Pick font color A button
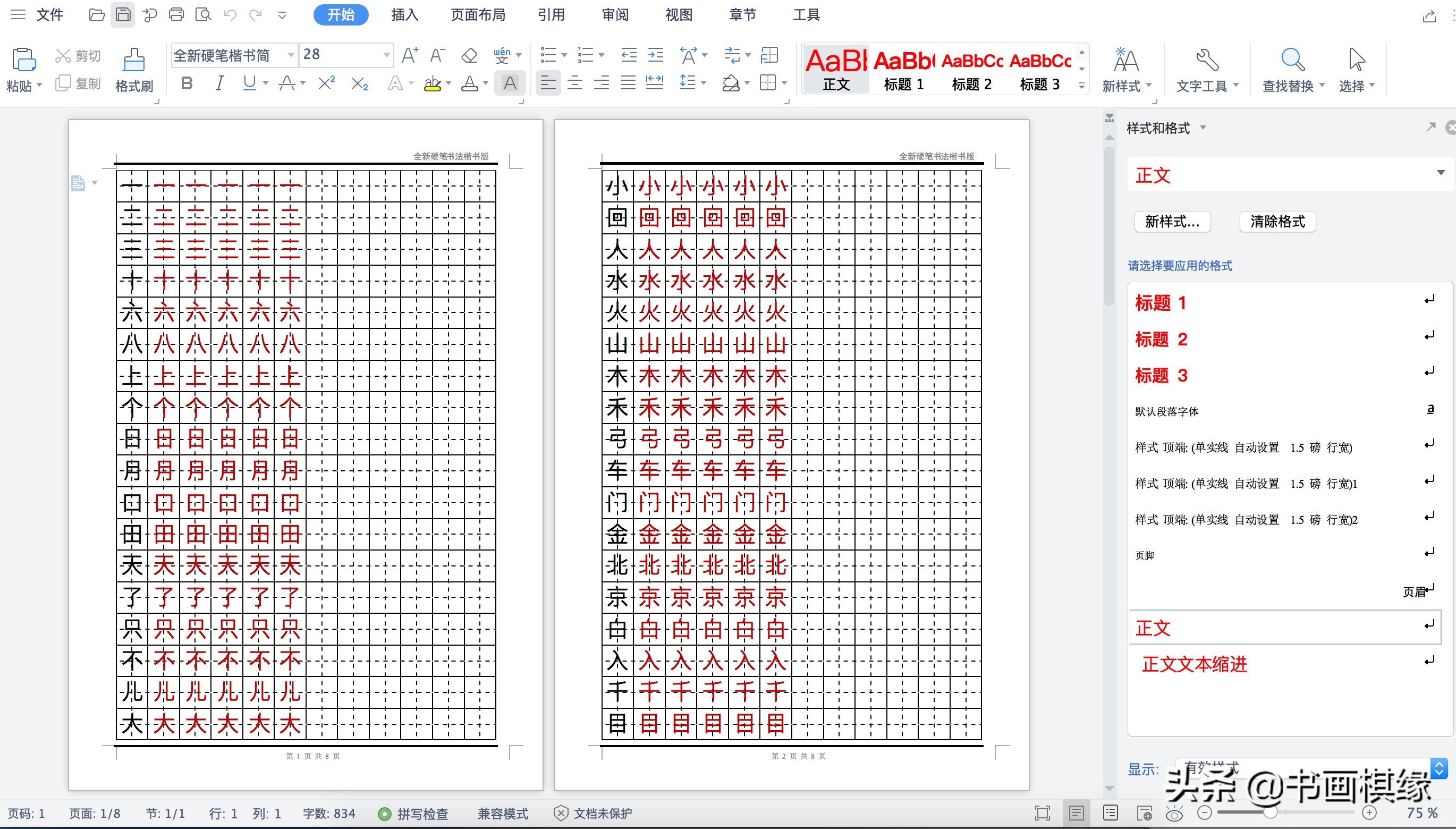The image size is (1456, 829). [x=470, y=84]
